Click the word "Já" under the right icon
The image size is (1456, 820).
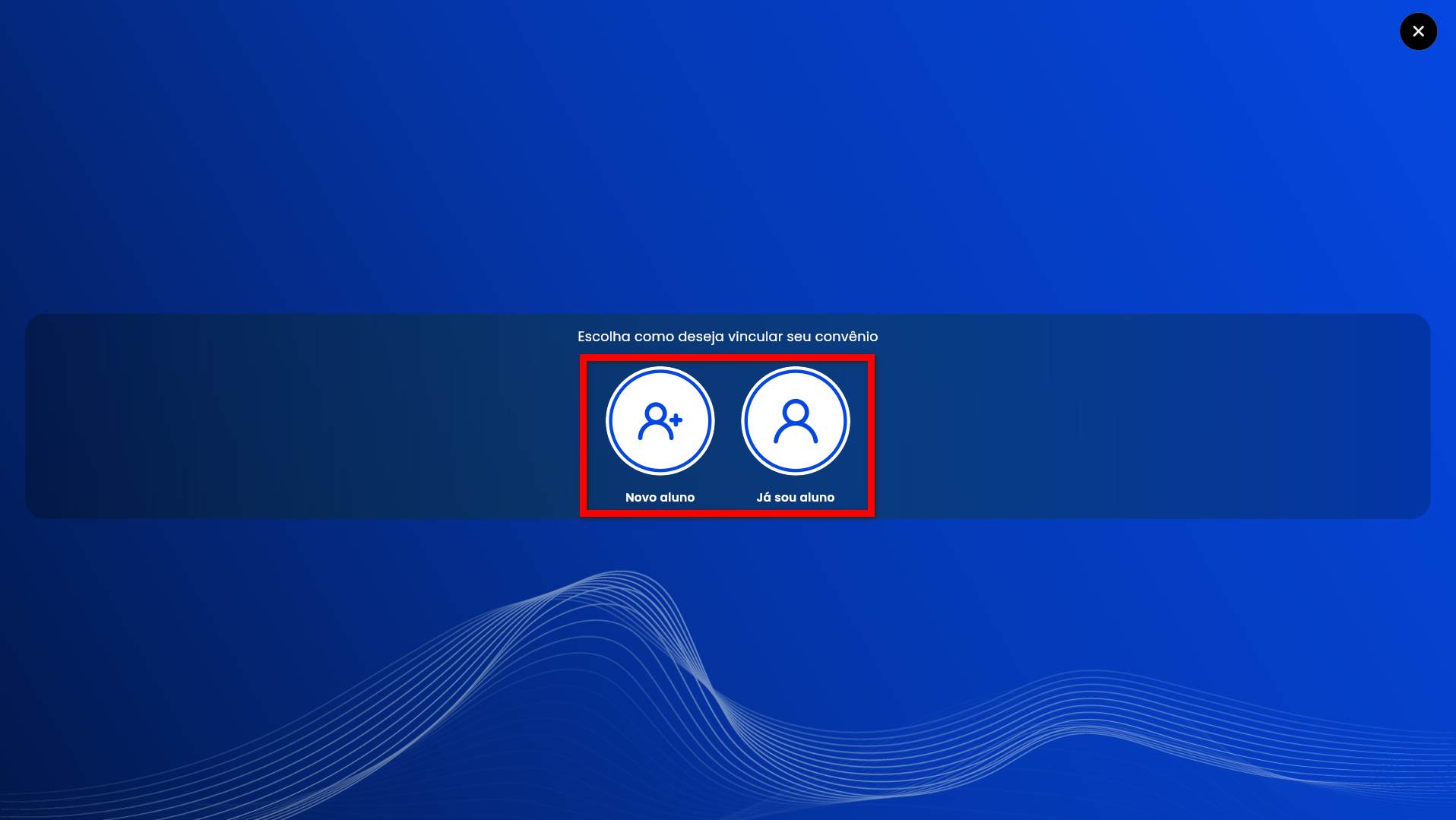point(764,497)
